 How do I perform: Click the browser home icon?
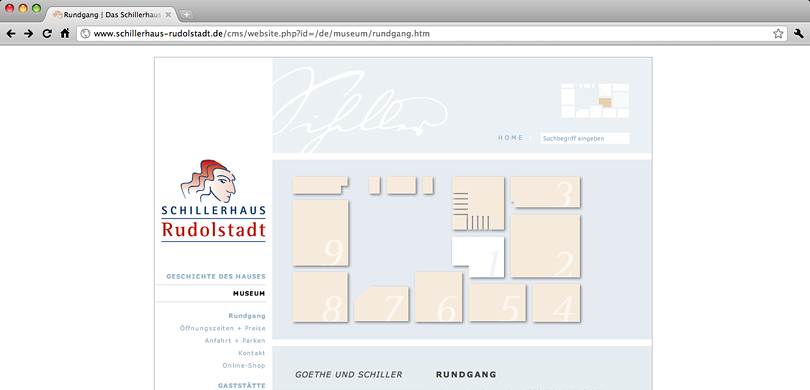(x=65, y=34)
